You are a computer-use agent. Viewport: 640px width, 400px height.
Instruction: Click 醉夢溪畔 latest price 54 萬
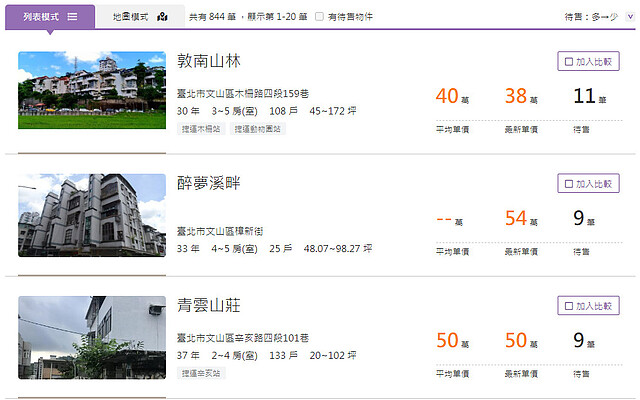(521, 218)
